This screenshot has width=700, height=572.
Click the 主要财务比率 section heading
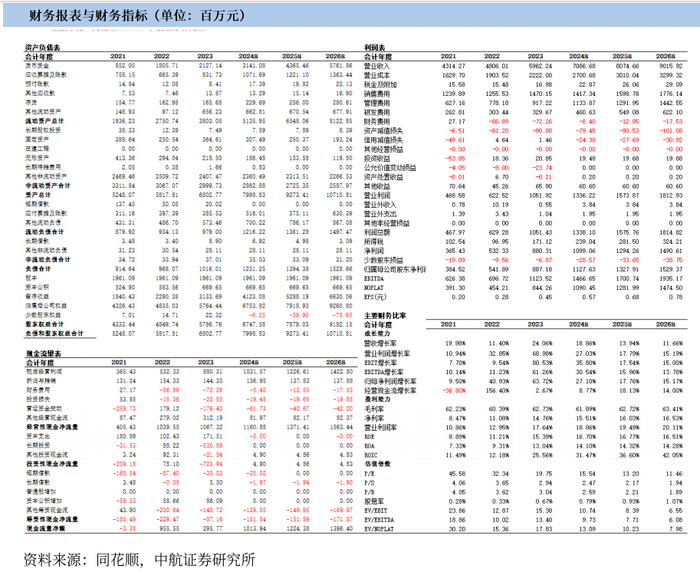click(x=385, y=315)
